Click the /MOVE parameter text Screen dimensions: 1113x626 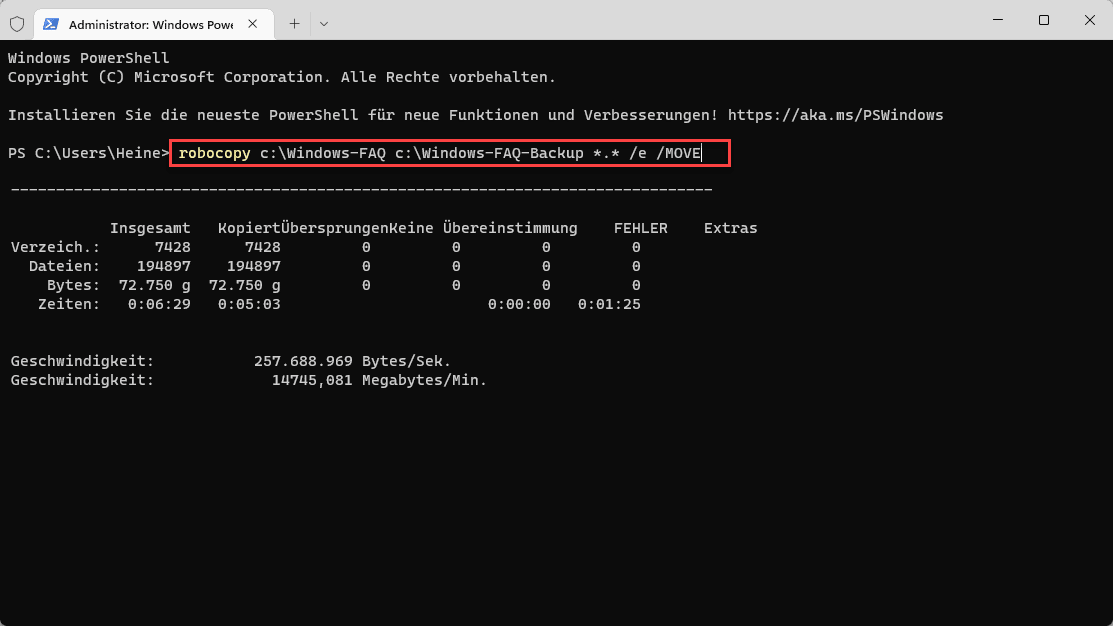pyautogui.click(x=678, y=153)
